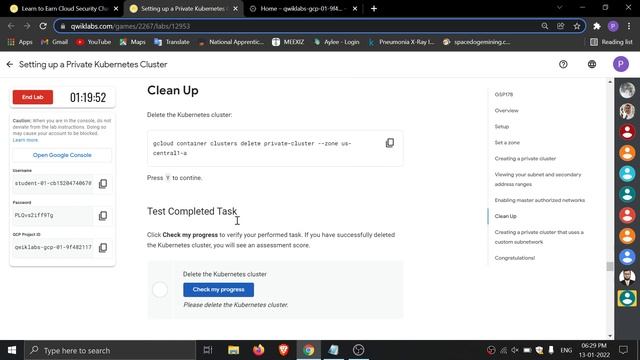Screen dimensions: 640x360
Task: Copy the gcloud delete cluster command
Action: [390, 143]
